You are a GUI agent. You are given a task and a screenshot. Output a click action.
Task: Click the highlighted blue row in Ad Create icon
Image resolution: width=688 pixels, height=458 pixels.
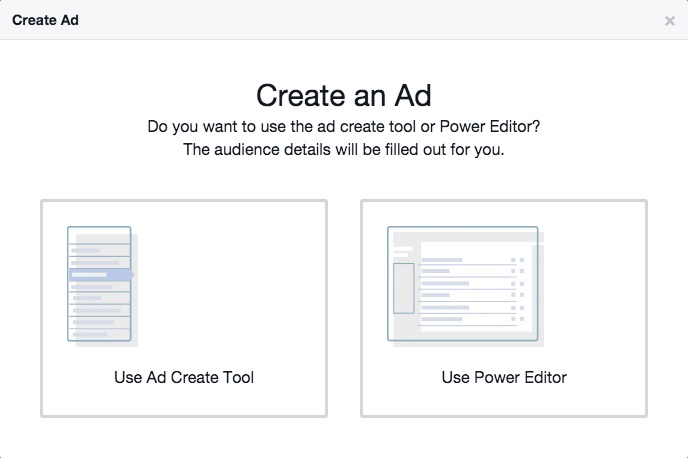tap(101, 275)
